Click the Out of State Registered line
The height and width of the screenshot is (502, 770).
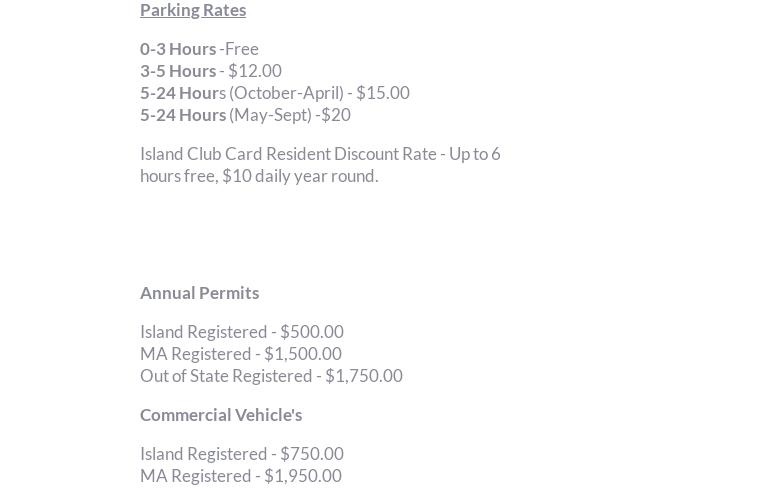click(227, 376)
